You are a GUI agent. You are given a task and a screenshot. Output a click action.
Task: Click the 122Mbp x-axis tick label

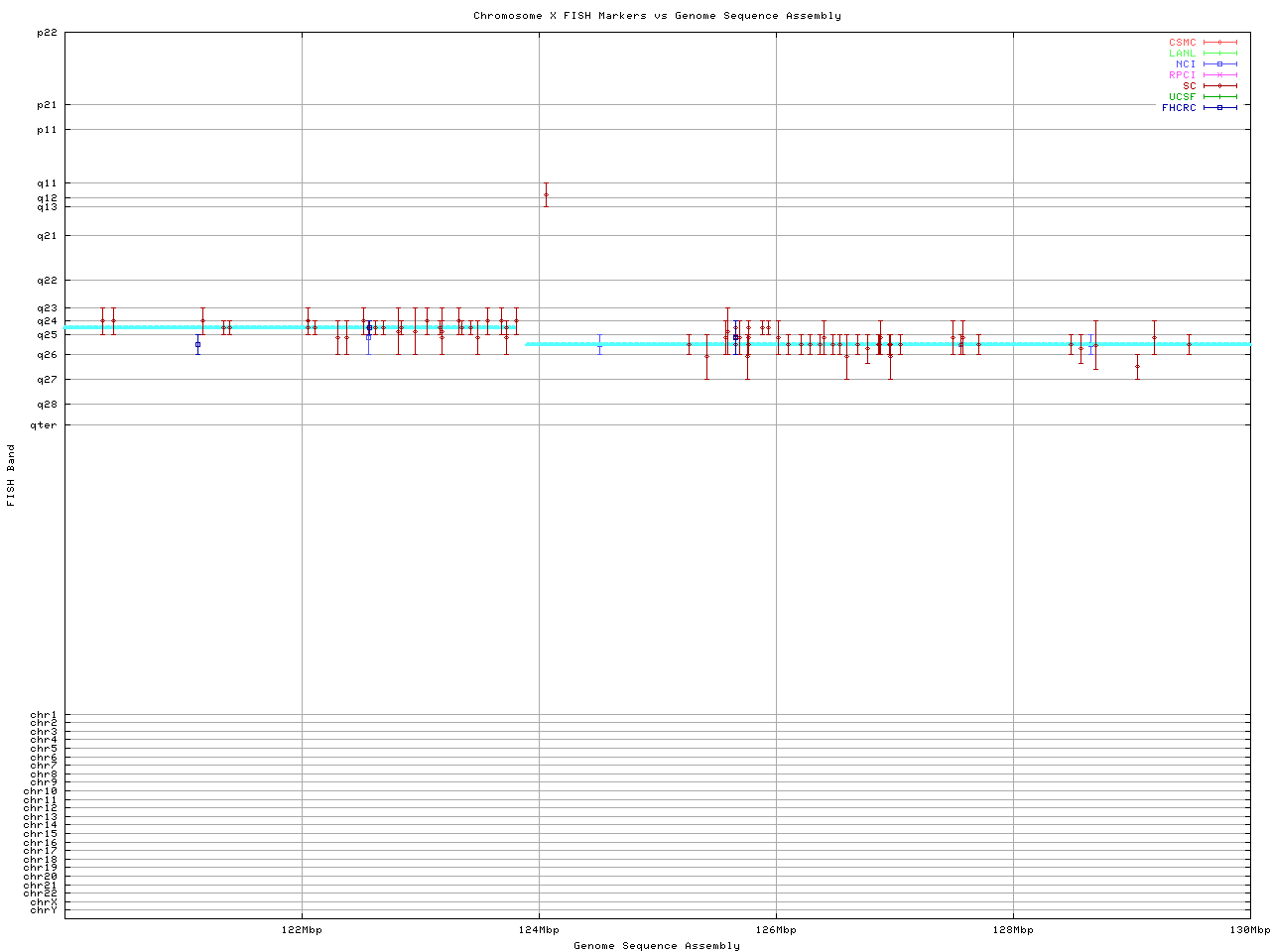pos(302,930)
